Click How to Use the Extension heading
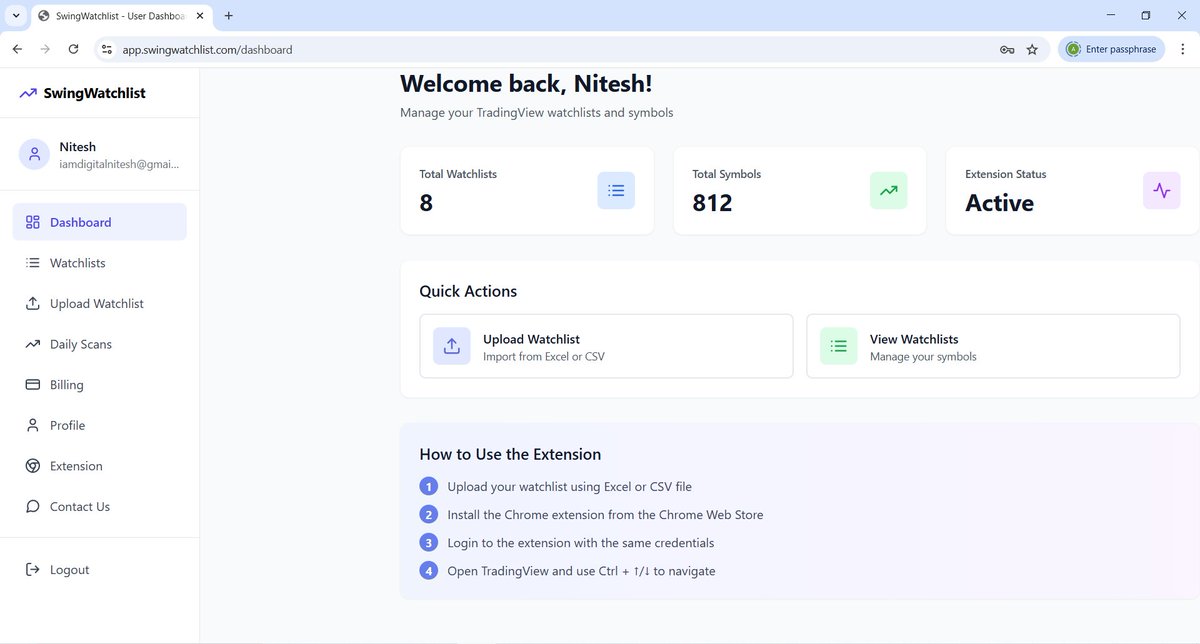 pyautogui.click(x=510, y=454)
